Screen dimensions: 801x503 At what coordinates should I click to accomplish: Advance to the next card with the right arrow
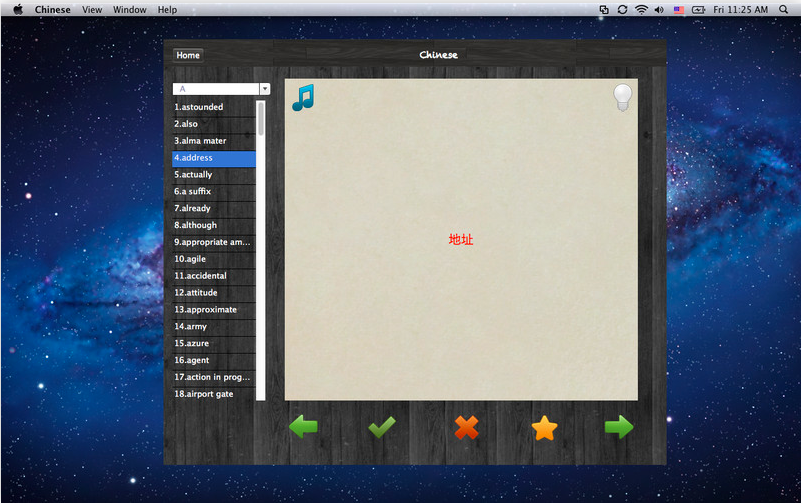click(x=619, y=426)
